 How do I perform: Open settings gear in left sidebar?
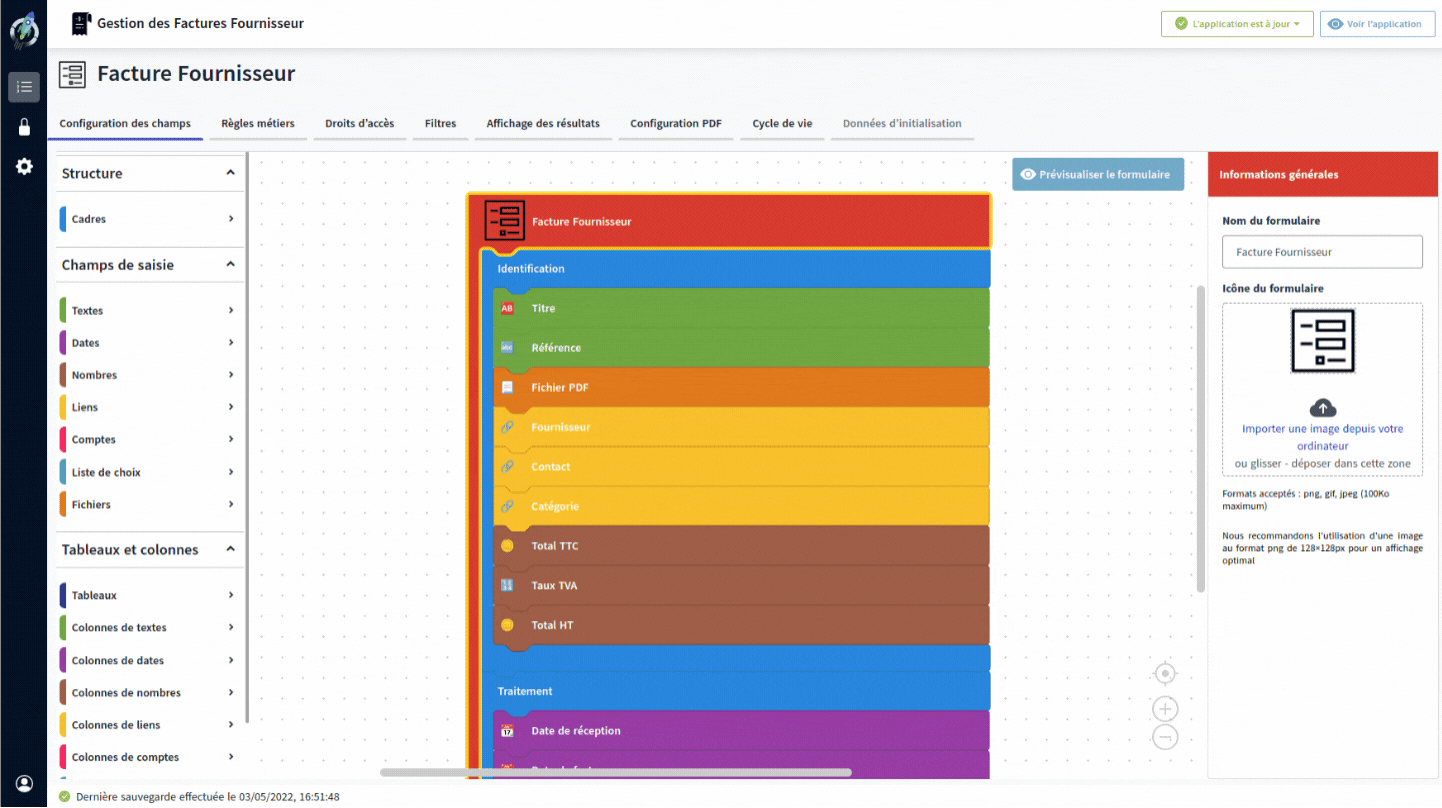(x=24, y=167)
